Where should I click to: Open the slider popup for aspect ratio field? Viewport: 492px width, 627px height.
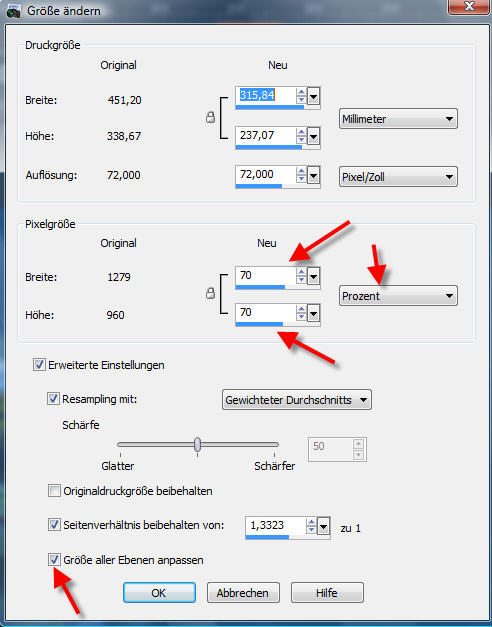point(323,527)
